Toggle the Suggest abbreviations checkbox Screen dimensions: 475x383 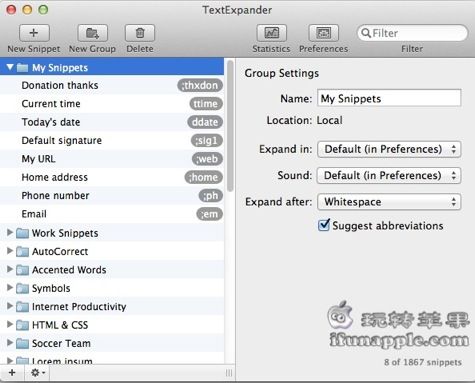(x=324, y=225)
